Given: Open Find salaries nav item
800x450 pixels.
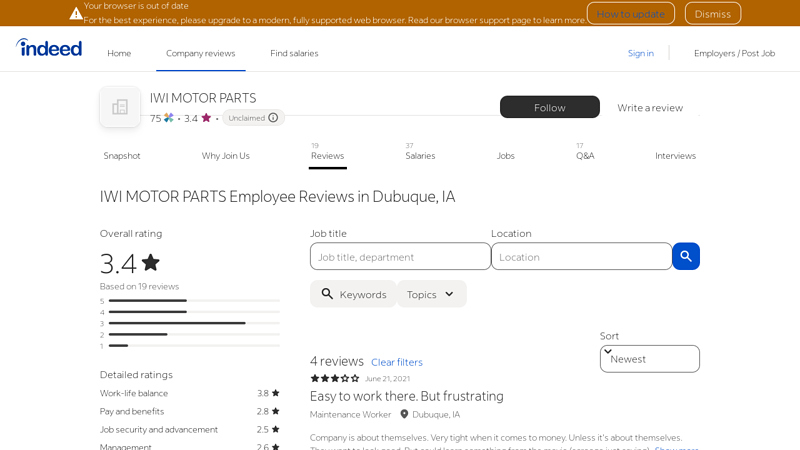Looking at the screenshot, I should click(294, 53).
